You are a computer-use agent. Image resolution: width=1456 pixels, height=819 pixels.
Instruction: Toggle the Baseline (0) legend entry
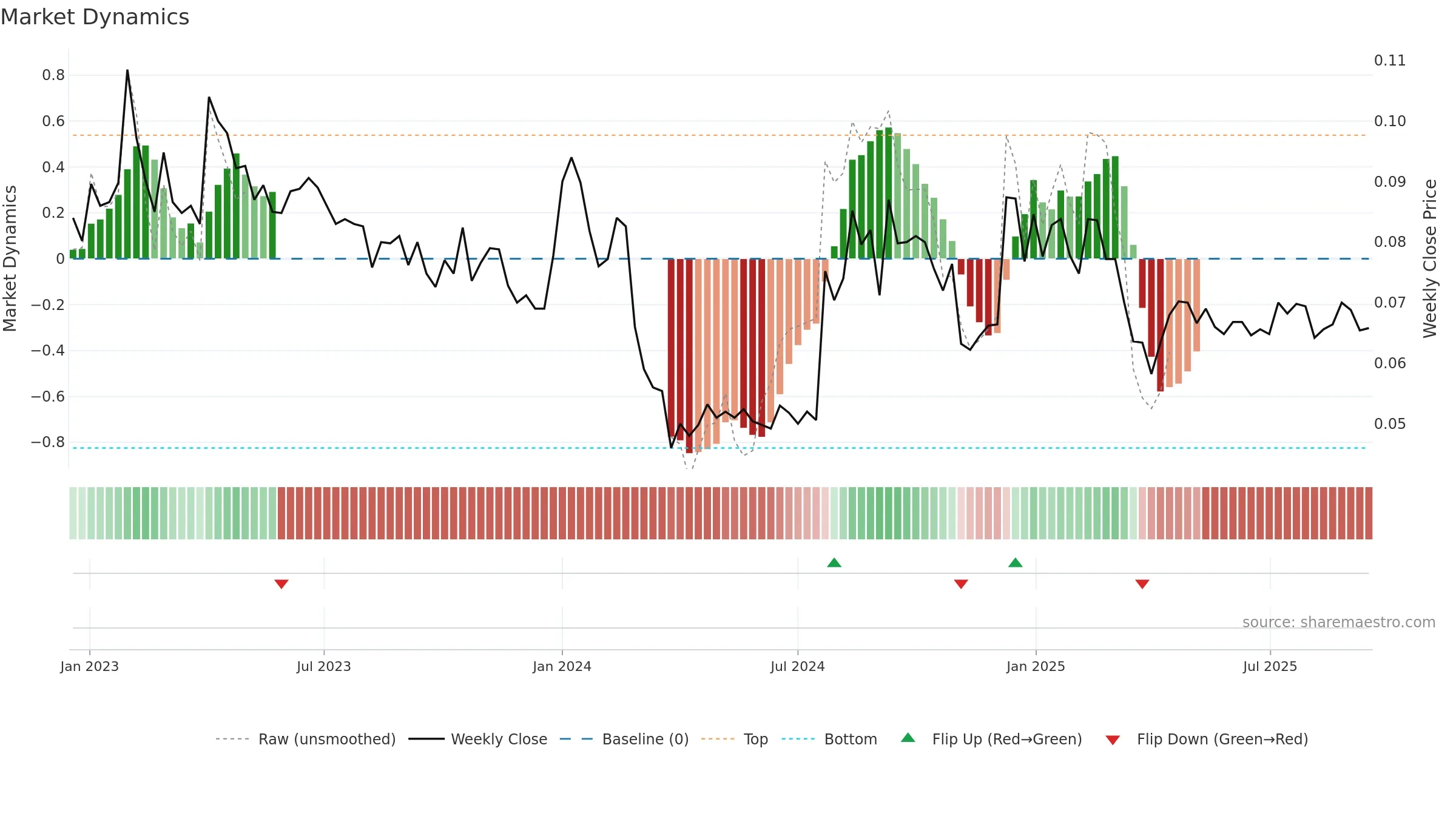coord(624,739)
